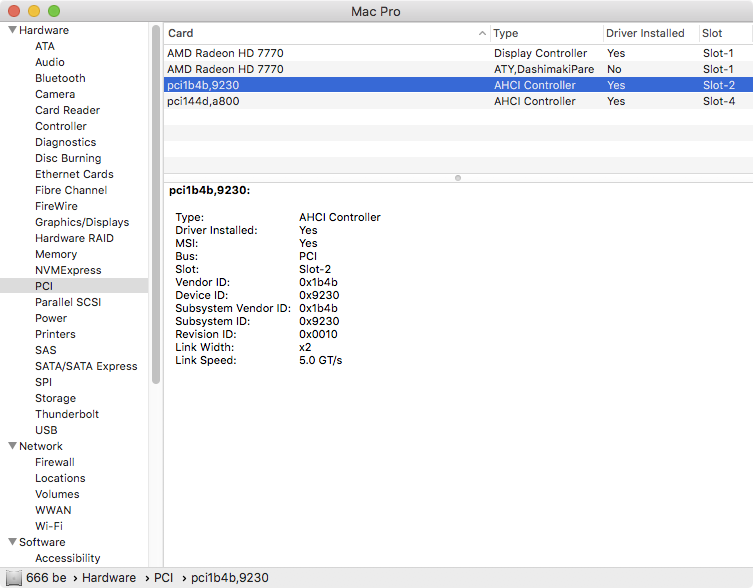Screen dimensions: 753x588
Task: Select Volumes under Network
Action: [57, 494]
